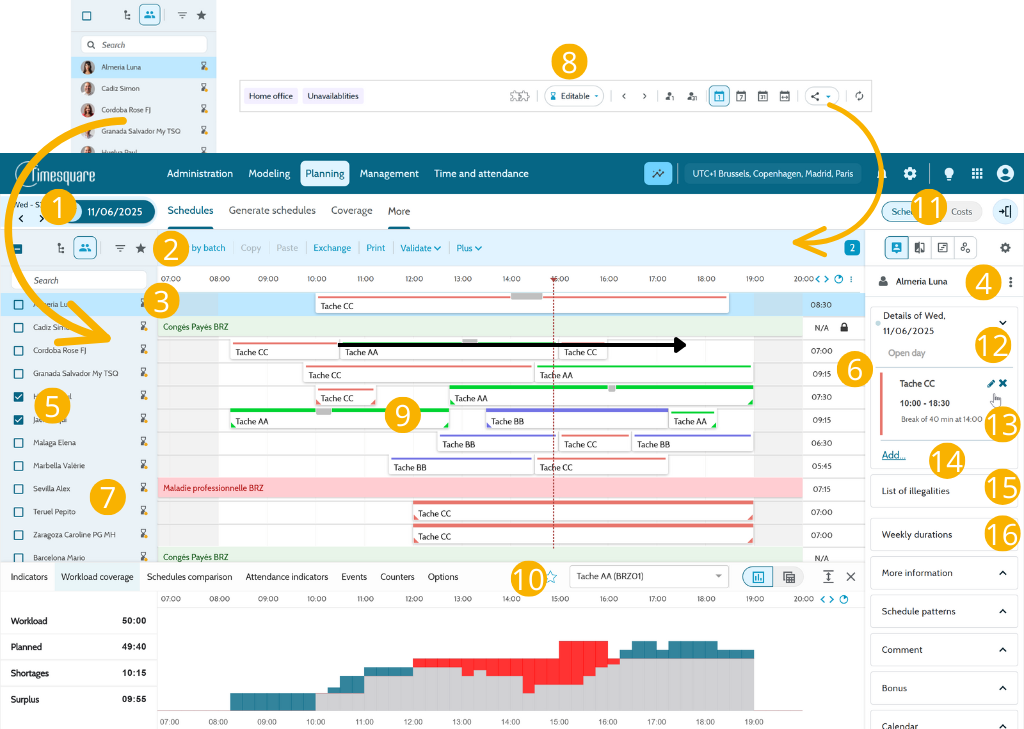Click the Exchange button in the toolbar
The height and width of the screenshot is (729, 1024).
click(x=332, y=248)
